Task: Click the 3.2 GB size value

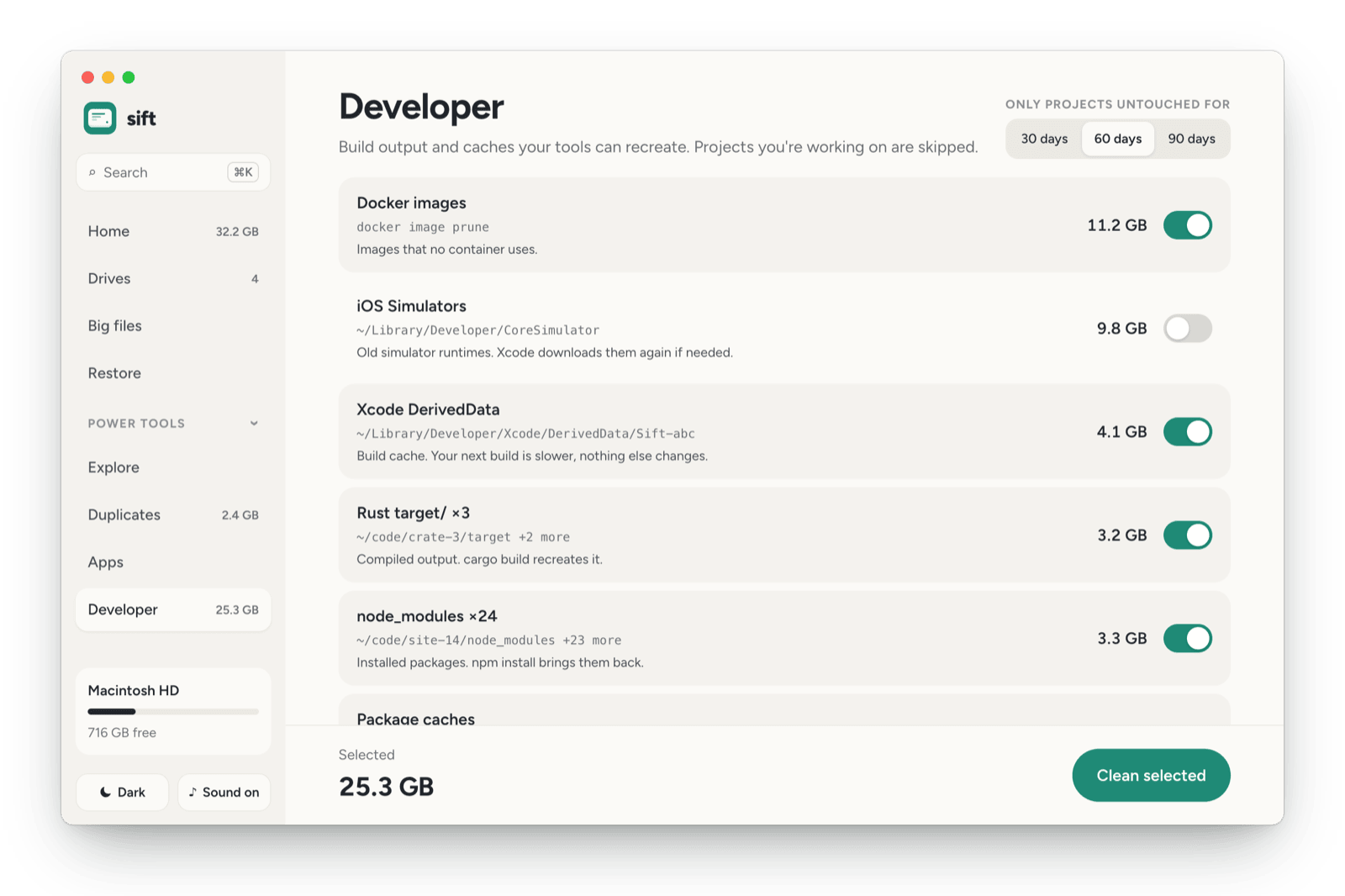Action: [1121, 535]
